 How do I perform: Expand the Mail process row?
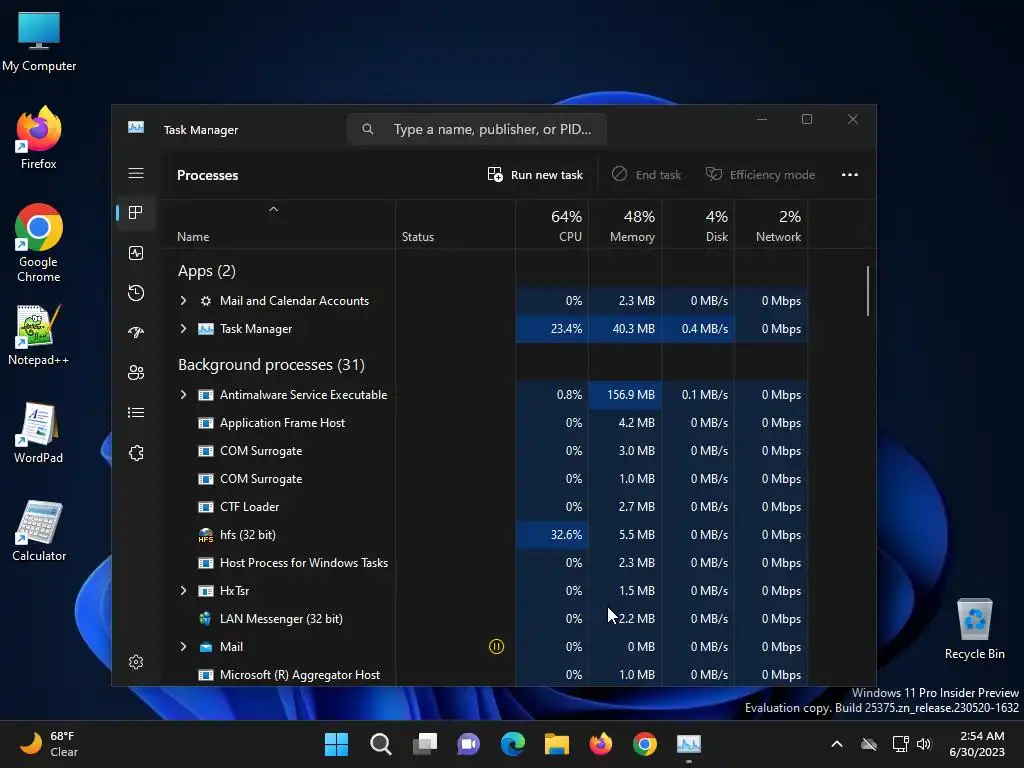click(184, 647)
